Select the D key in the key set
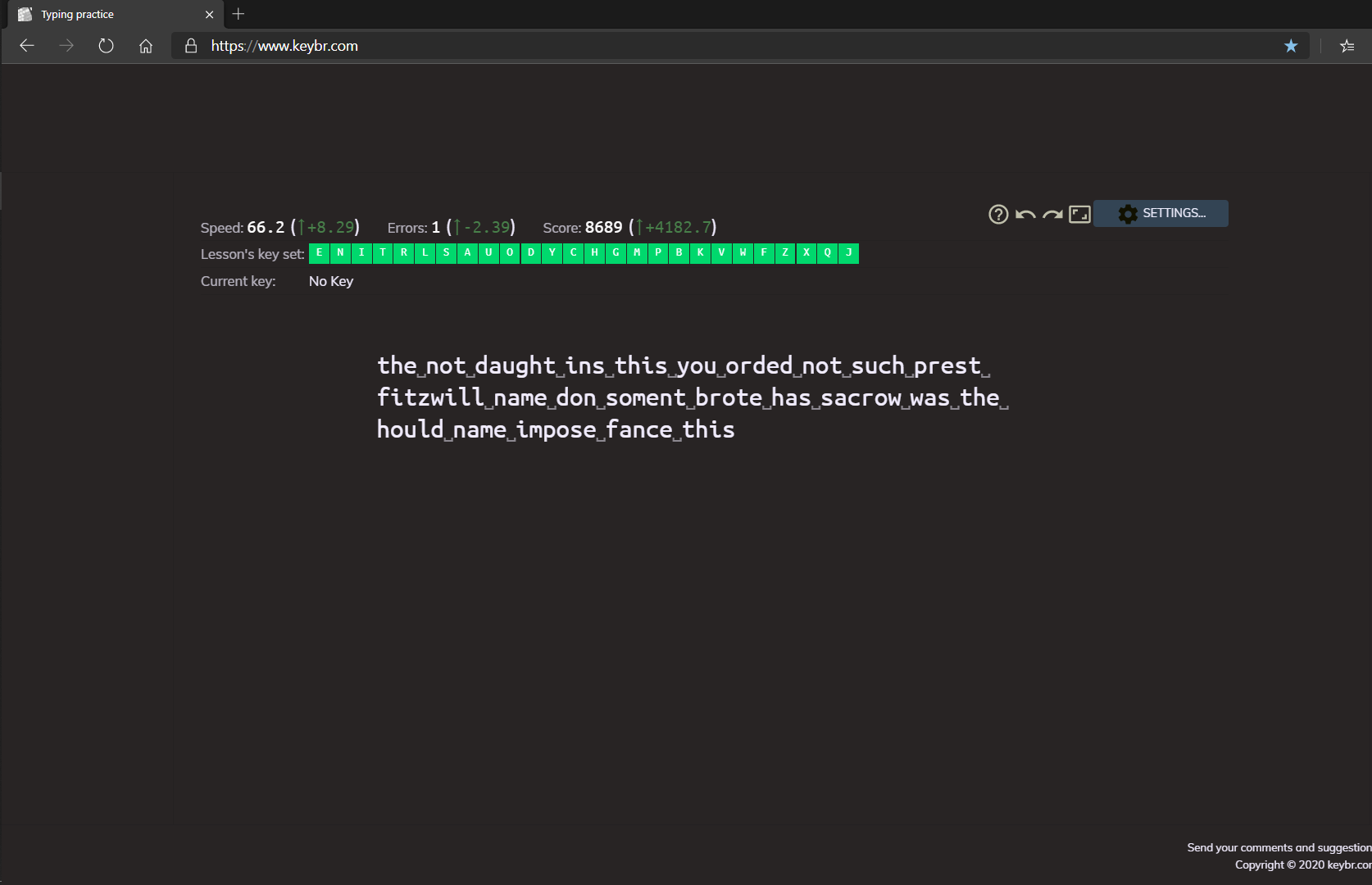Screen dimensions: 1372x885 point(531,253)
